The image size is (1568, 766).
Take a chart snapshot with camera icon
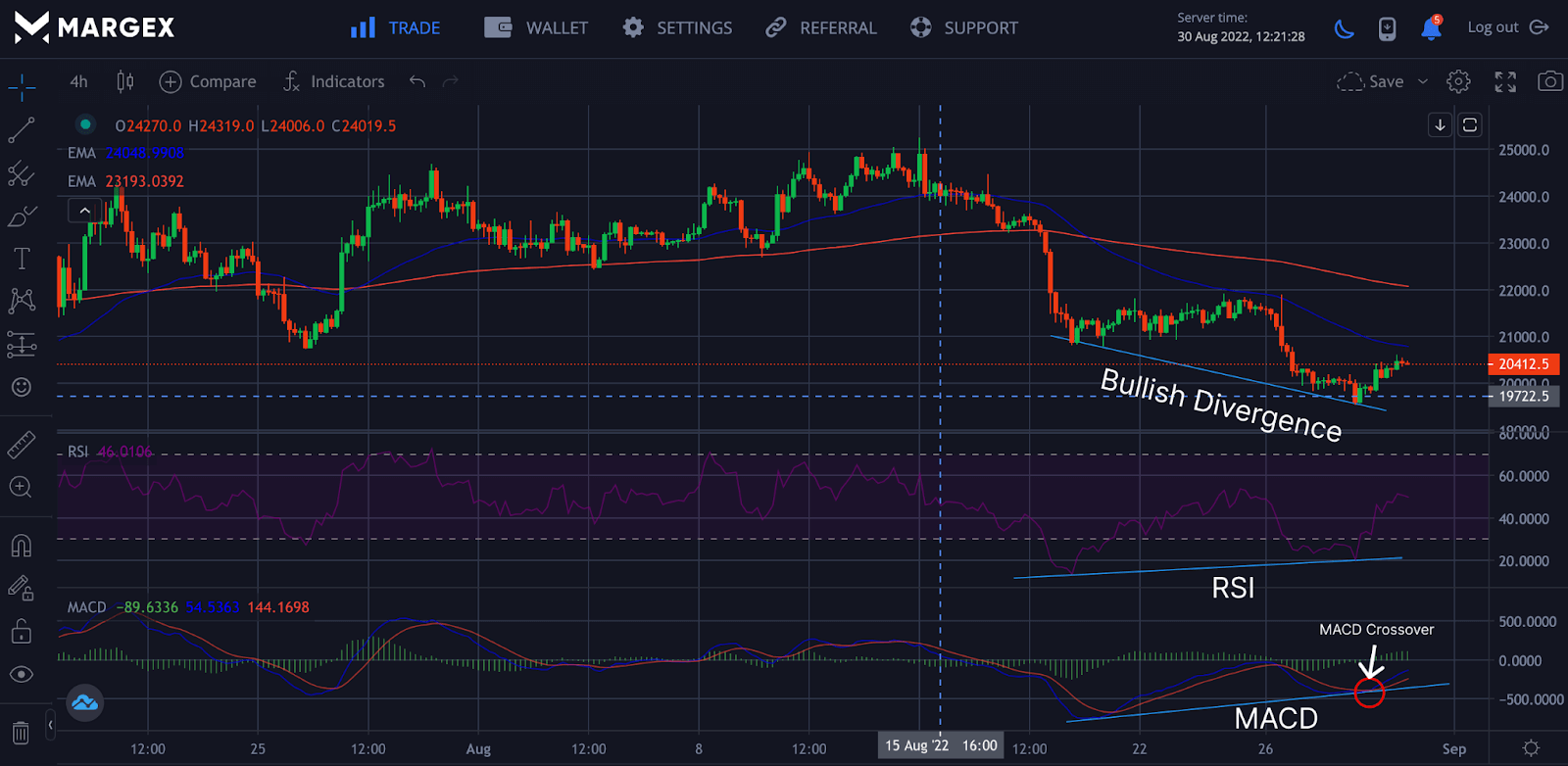point(1549,81)
